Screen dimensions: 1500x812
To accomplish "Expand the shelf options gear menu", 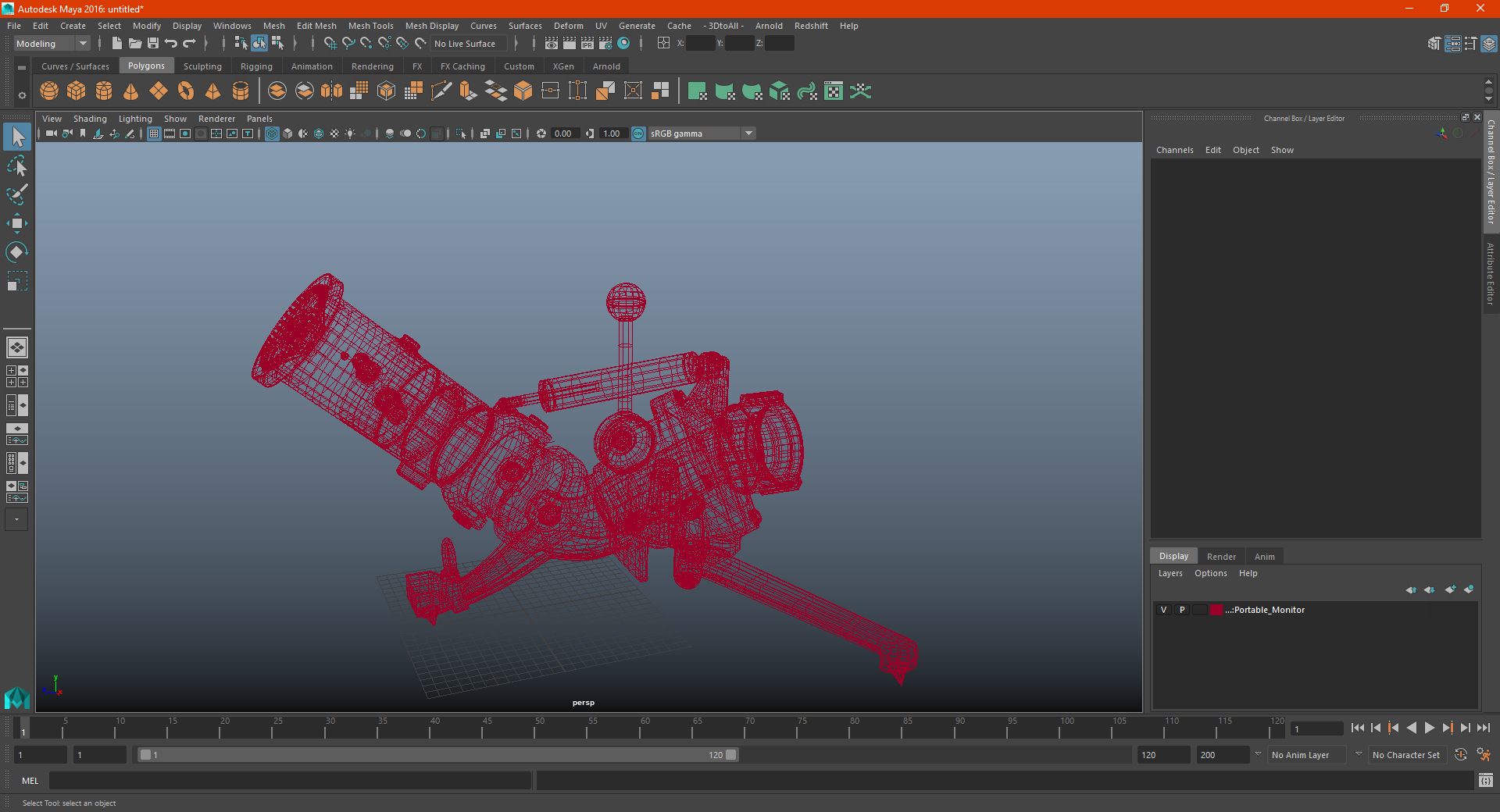I will [22, 95].
